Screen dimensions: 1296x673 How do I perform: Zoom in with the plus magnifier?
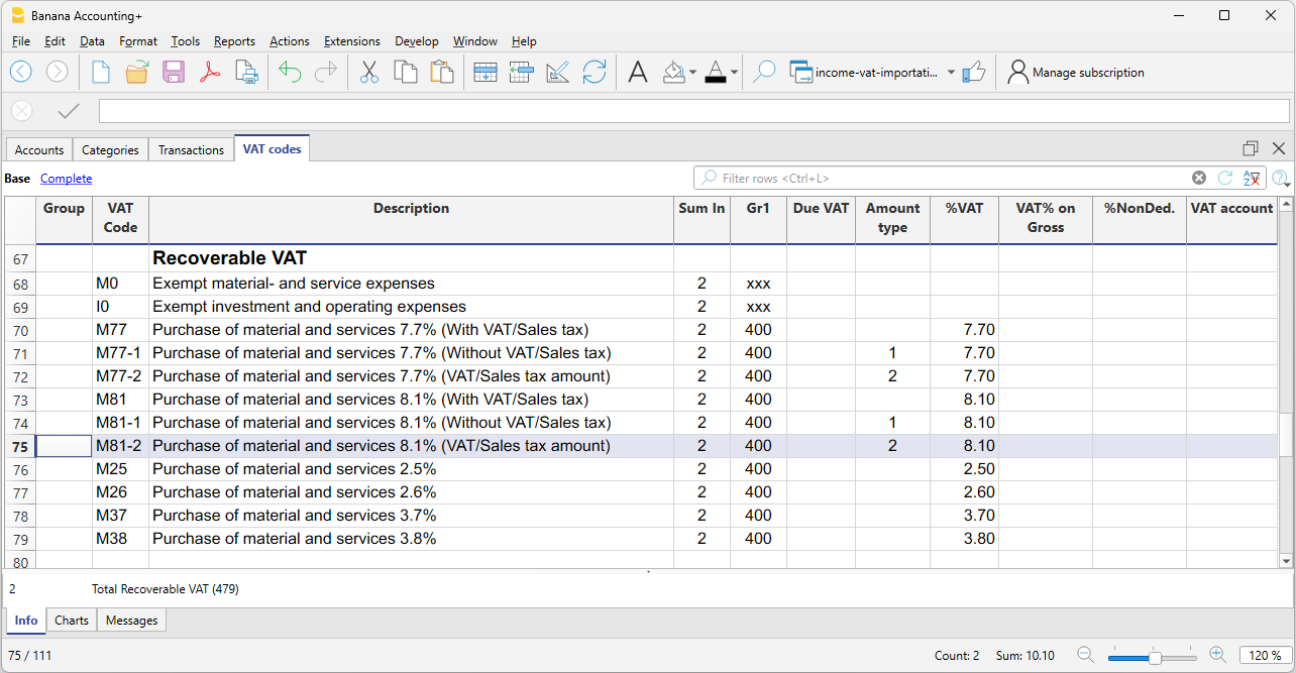(1217, 655)
